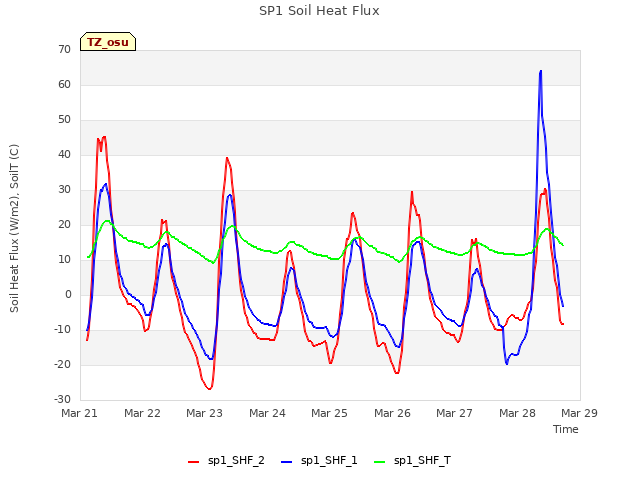Viewport: 640px width, 480px height.
Task: Click the Mar 25 x-axis tick label
Action: 329,413
